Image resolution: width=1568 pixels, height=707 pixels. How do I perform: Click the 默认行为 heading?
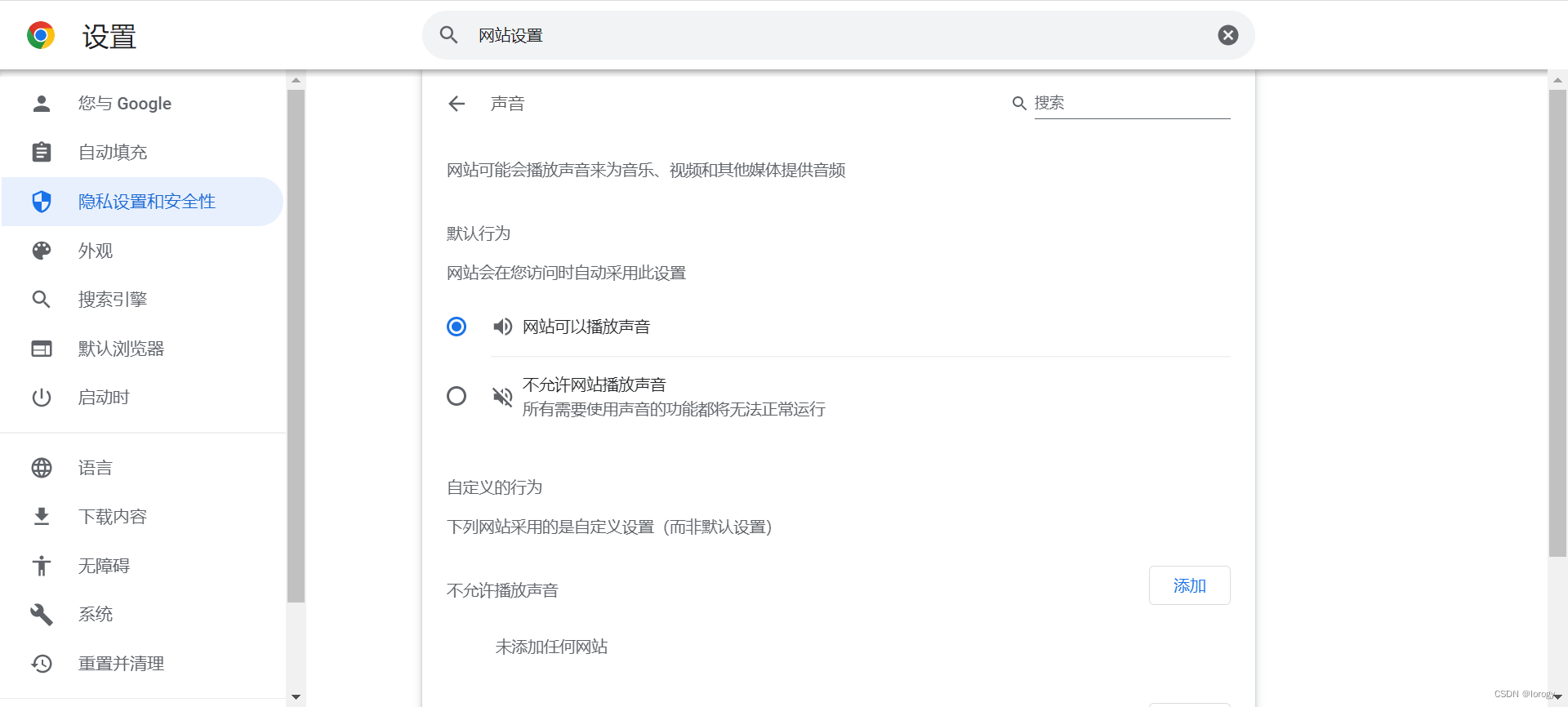click(x=479, y=233)
